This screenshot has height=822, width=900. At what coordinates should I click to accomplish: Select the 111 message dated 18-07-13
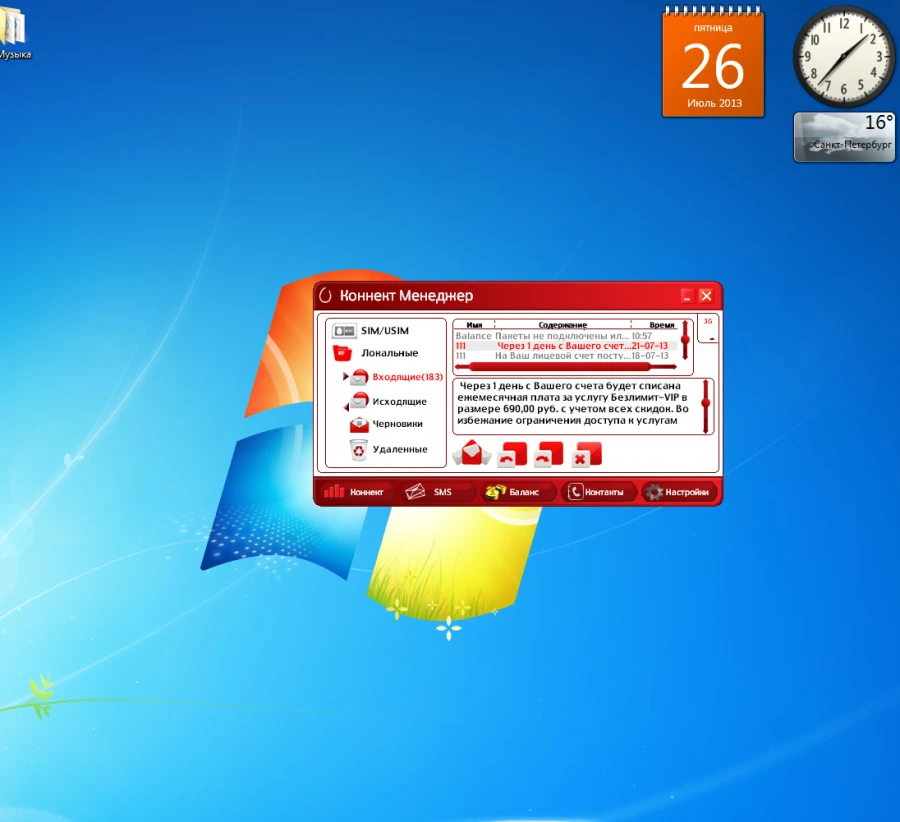point(566,356)
